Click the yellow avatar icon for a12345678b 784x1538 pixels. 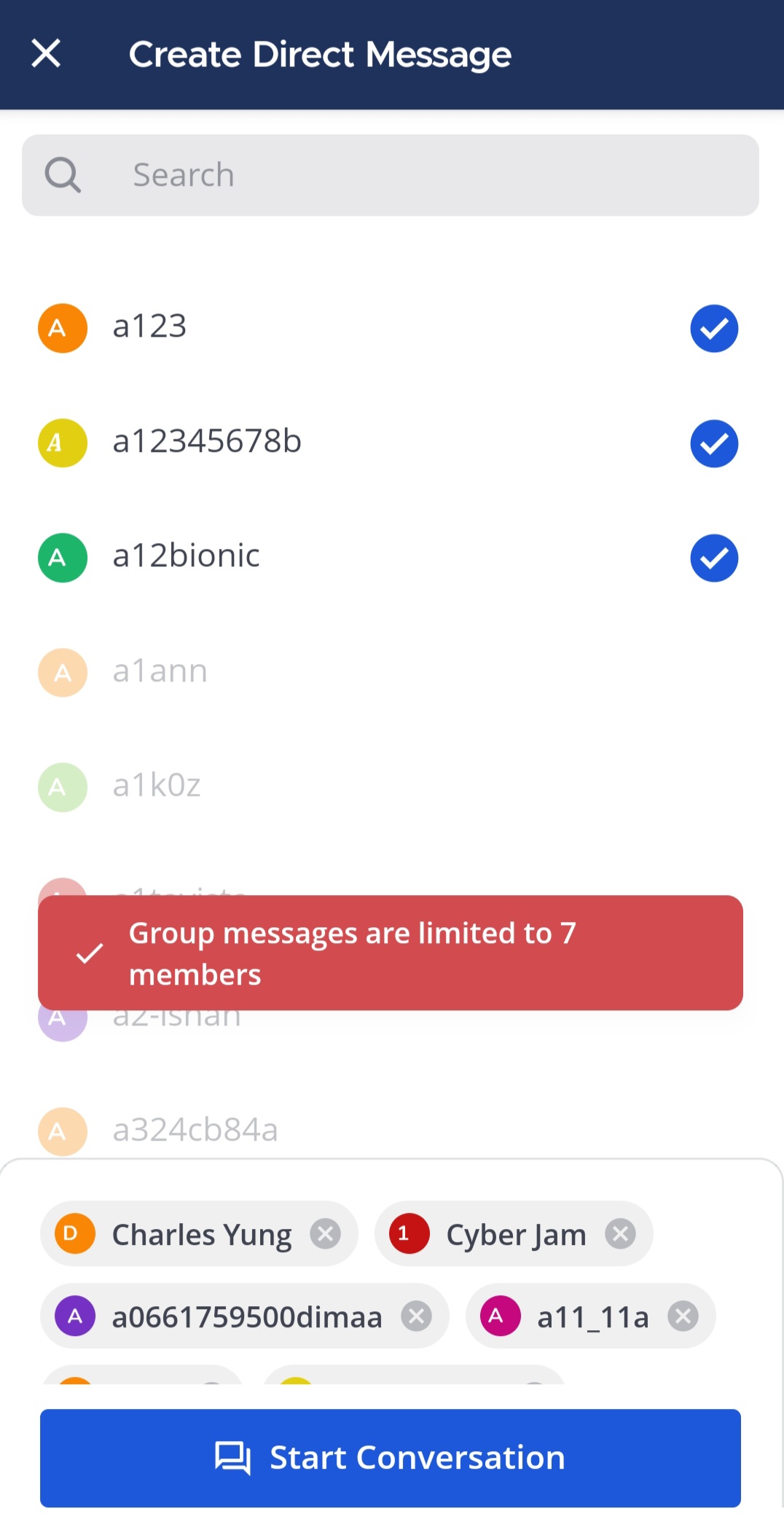pyautogui.click(x=62, y=442)
